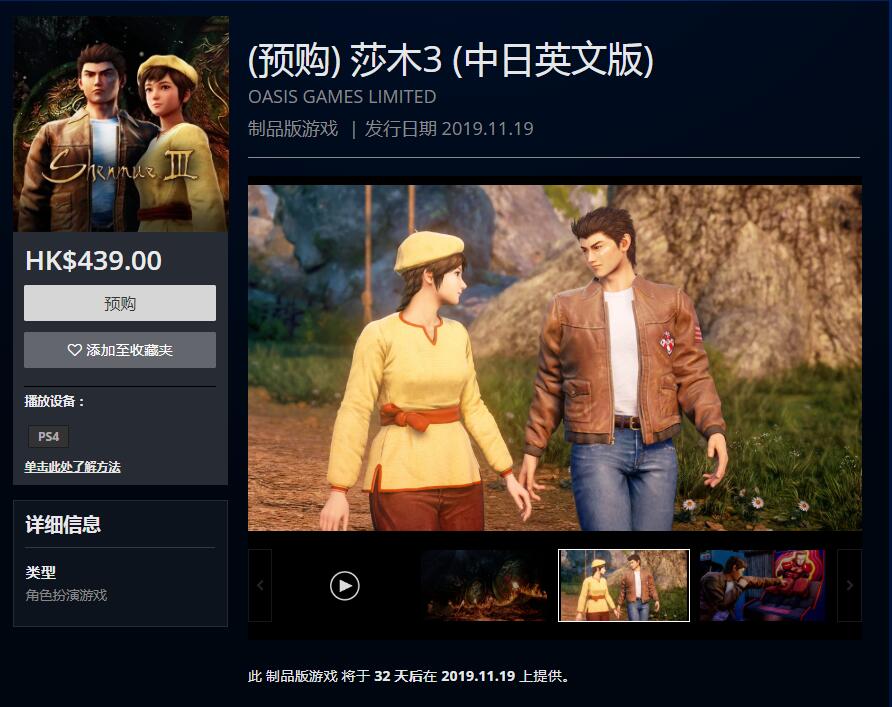Play the trailer video thumbnail
Image resolution: width=892 pixels, height=707 pixels.
345,585
